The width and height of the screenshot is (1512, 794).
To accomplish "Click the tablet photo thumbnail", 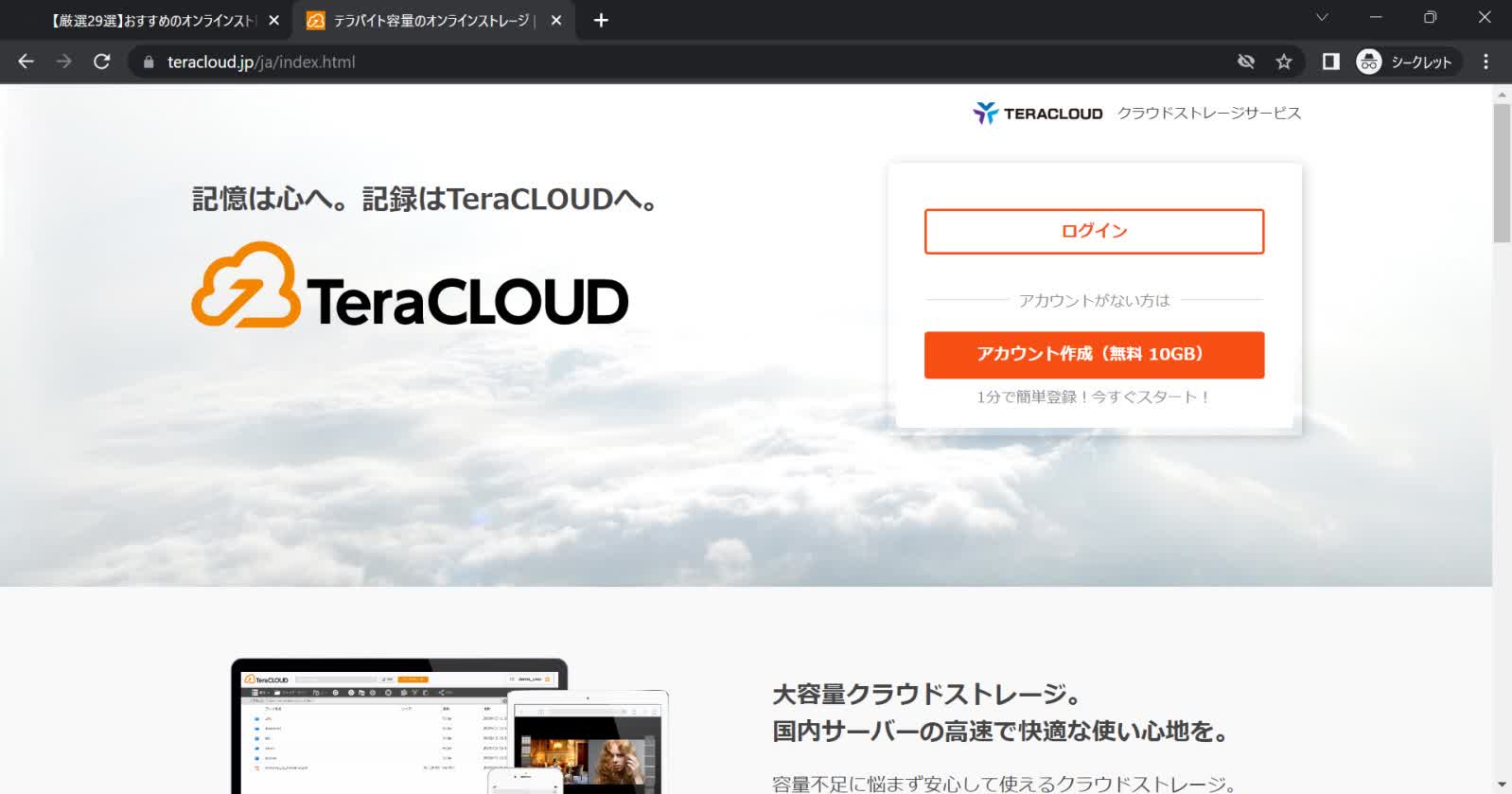I will pos(588,743).
